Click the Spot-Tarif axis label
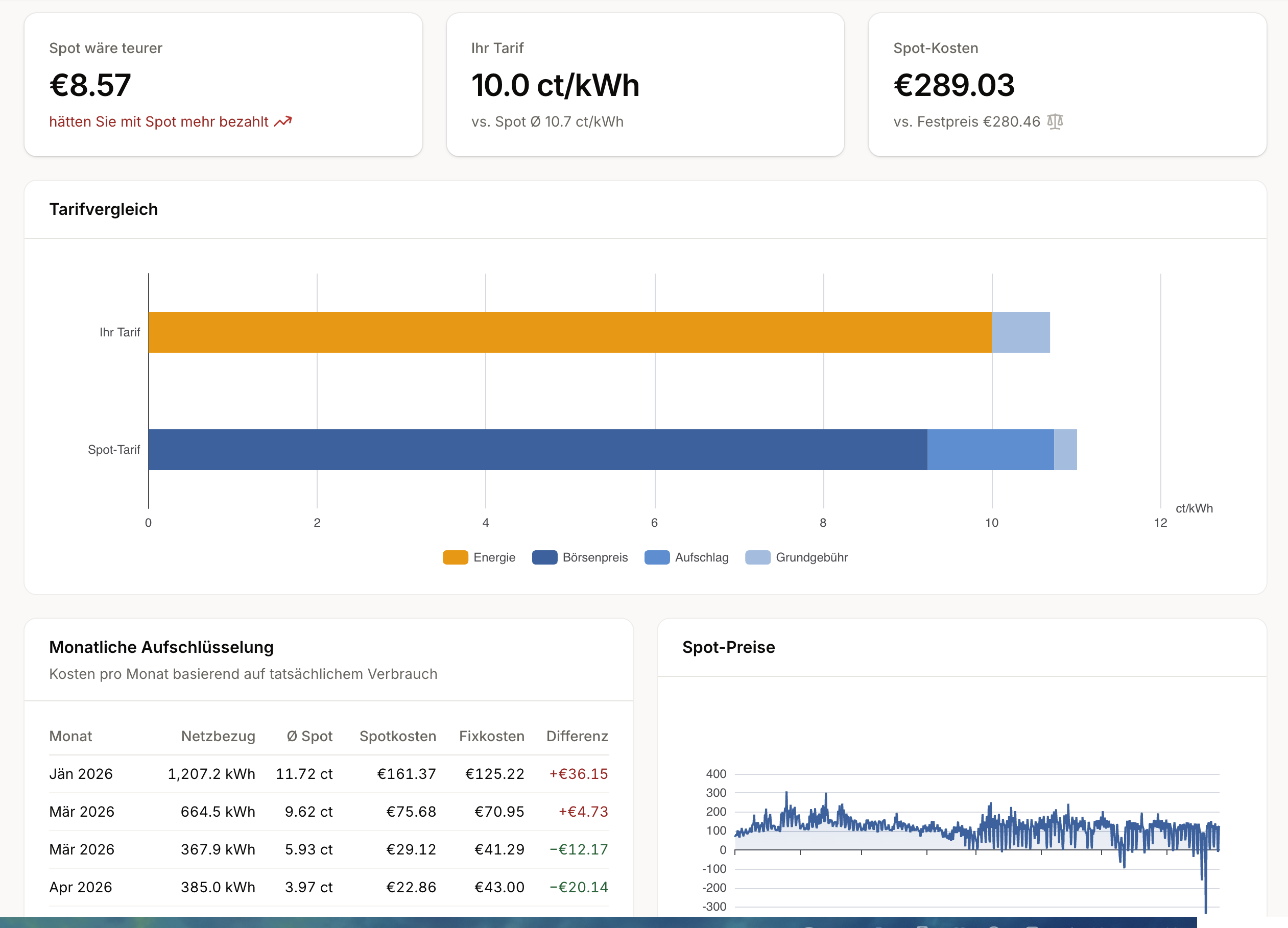The width and height of the screenshot is (1288, 928). pos(113,450)
